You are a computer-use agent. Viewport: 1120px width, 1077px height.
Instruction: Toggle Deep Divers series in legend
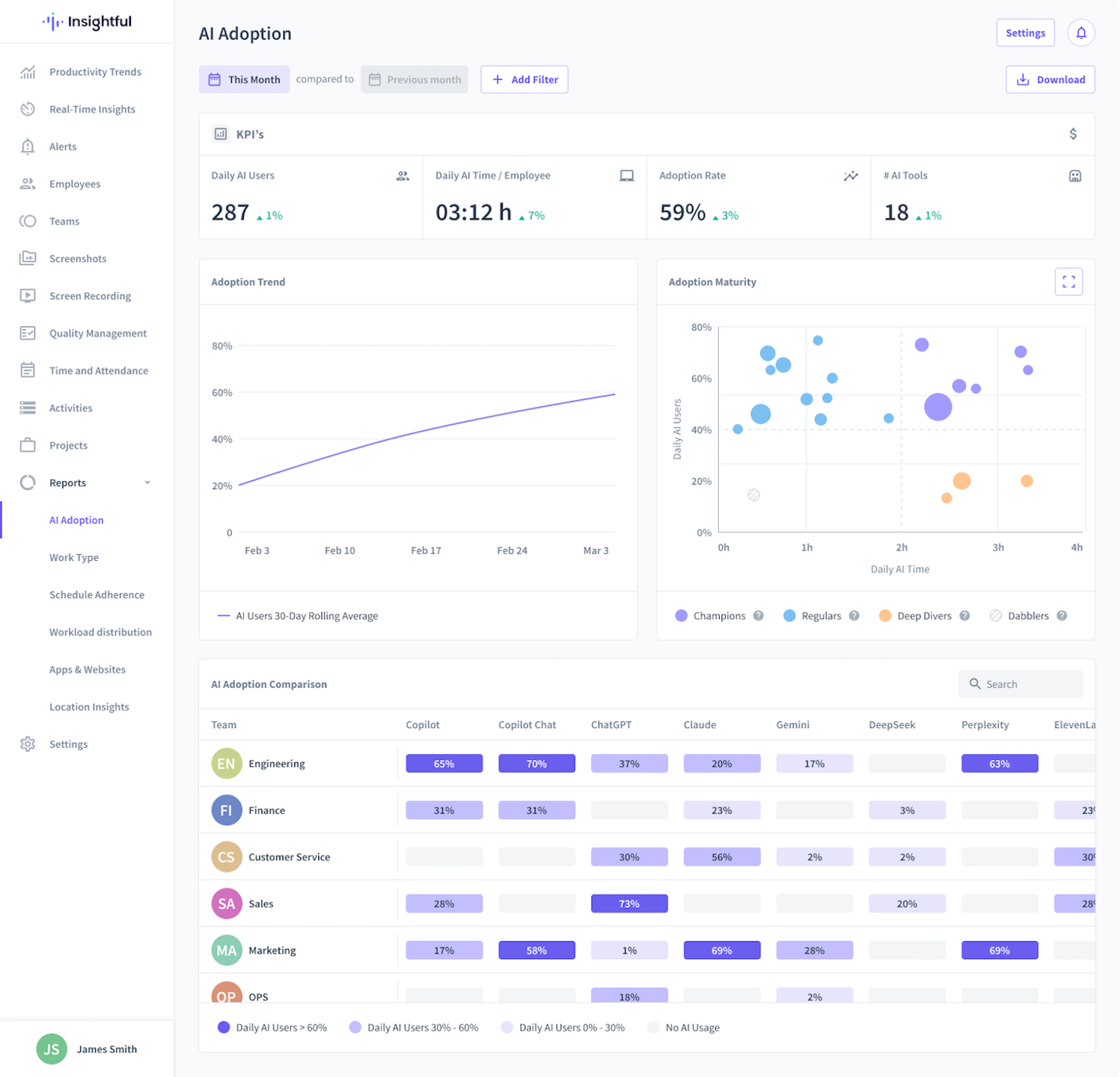pos(915,616)
